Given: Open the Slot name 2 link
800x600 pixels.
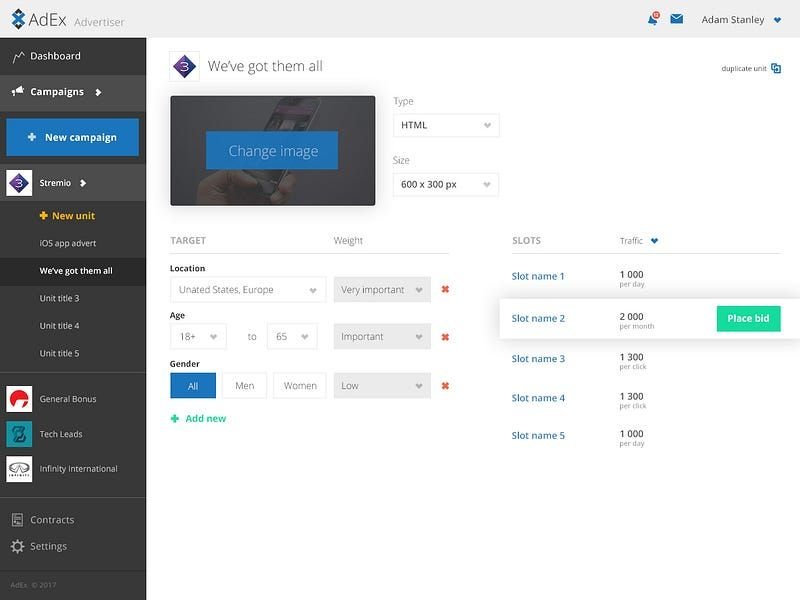Looking at the screenshot, I should (x=538, y=318).
